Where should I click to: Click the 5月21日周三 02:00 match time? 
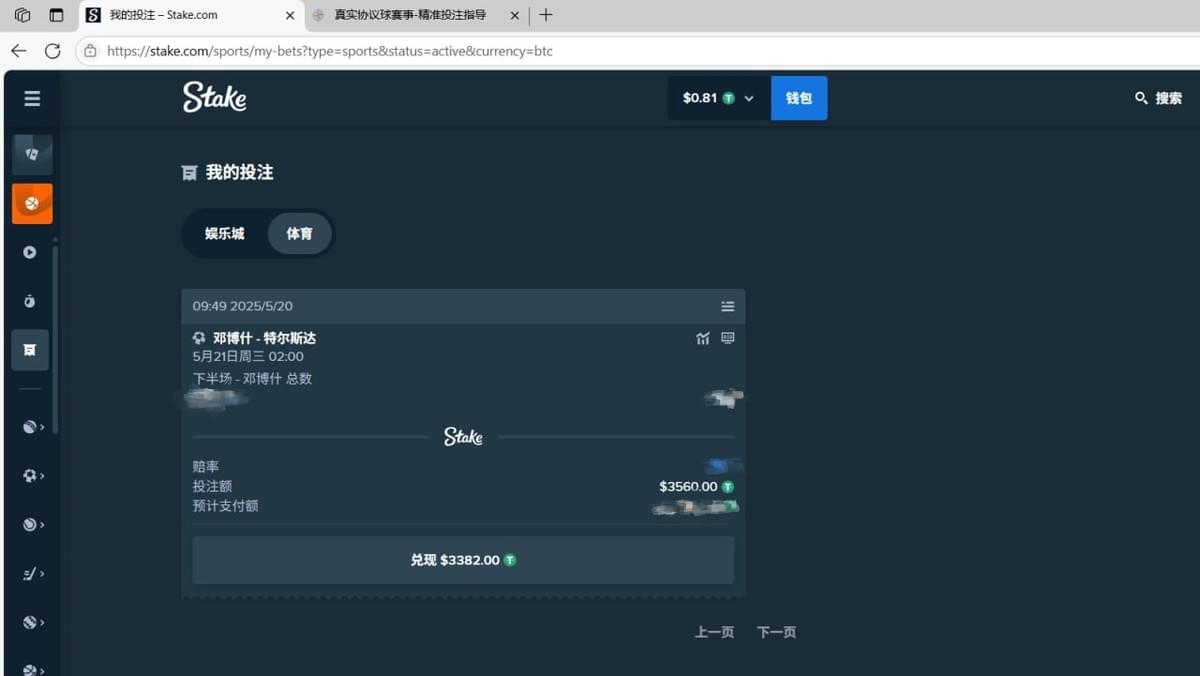(x=248, y=357)
